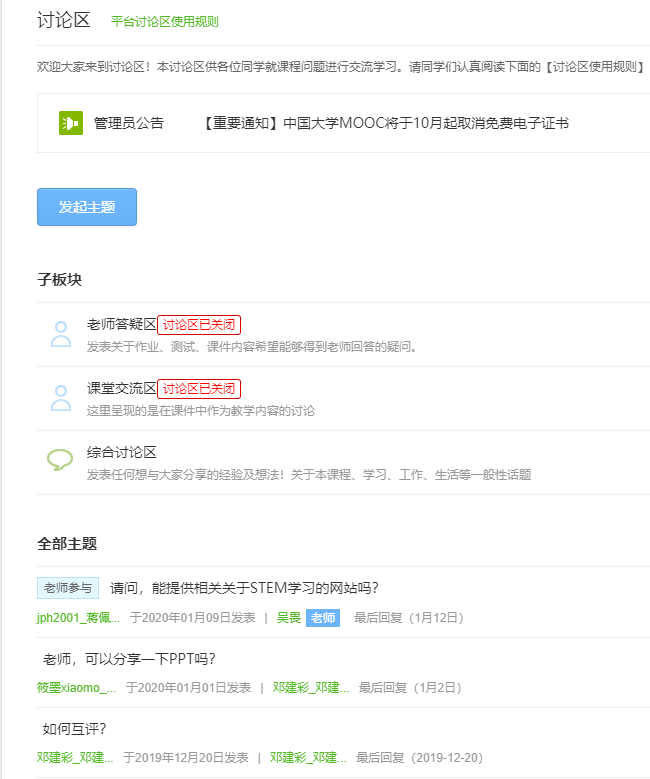
Task: Open the 重要通知 MOOC certificate announcement
Action: click(x=385, y=123)
